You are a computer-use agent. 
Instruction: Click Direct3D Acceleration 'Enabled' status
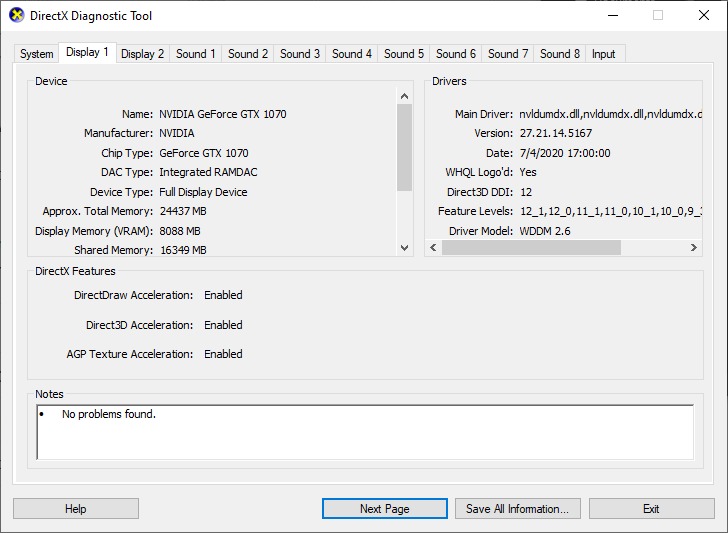(x=223, y=325)
